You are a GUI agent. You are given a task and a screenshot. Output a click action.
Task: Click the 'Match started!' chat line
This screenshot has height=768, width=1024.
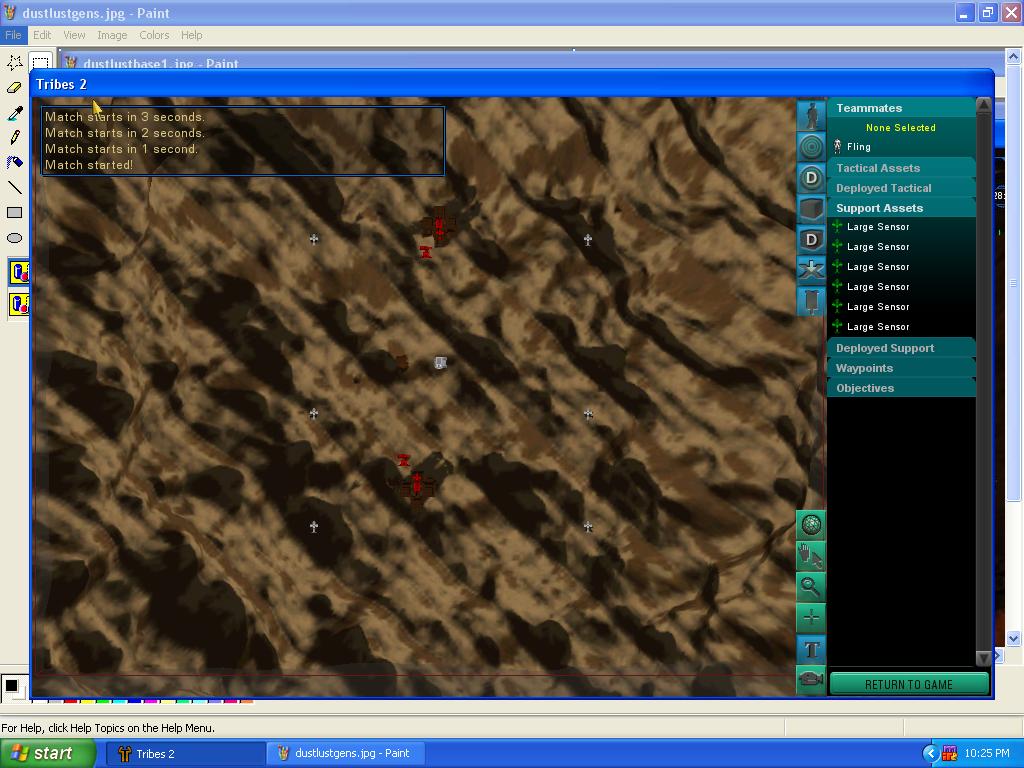[89, 165]
